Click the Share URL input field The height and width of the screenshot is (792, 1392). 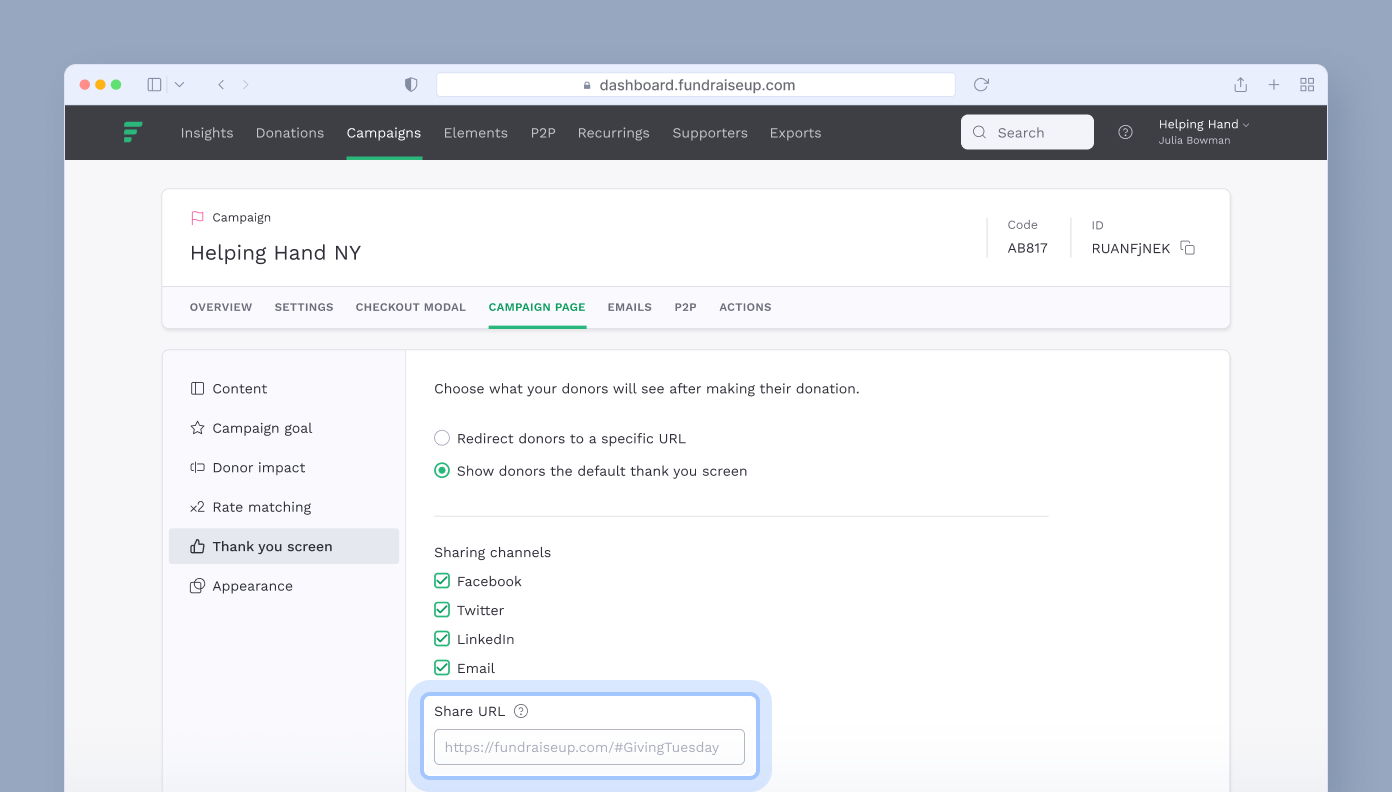pyautogui.click(x=589, y=747)
